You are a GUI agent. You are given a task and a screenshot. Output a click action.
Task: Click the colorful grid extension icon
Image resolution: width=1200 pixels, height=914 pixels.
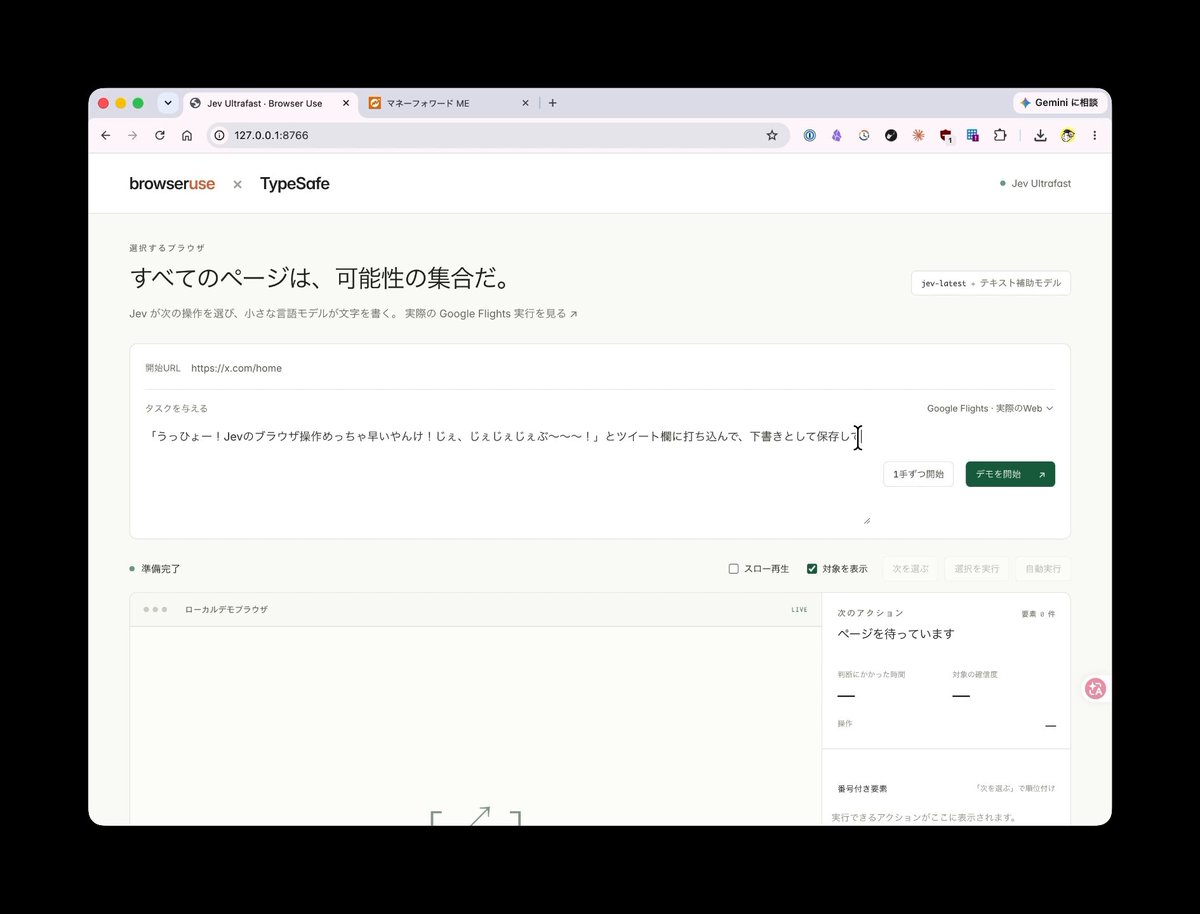(972, 135)
